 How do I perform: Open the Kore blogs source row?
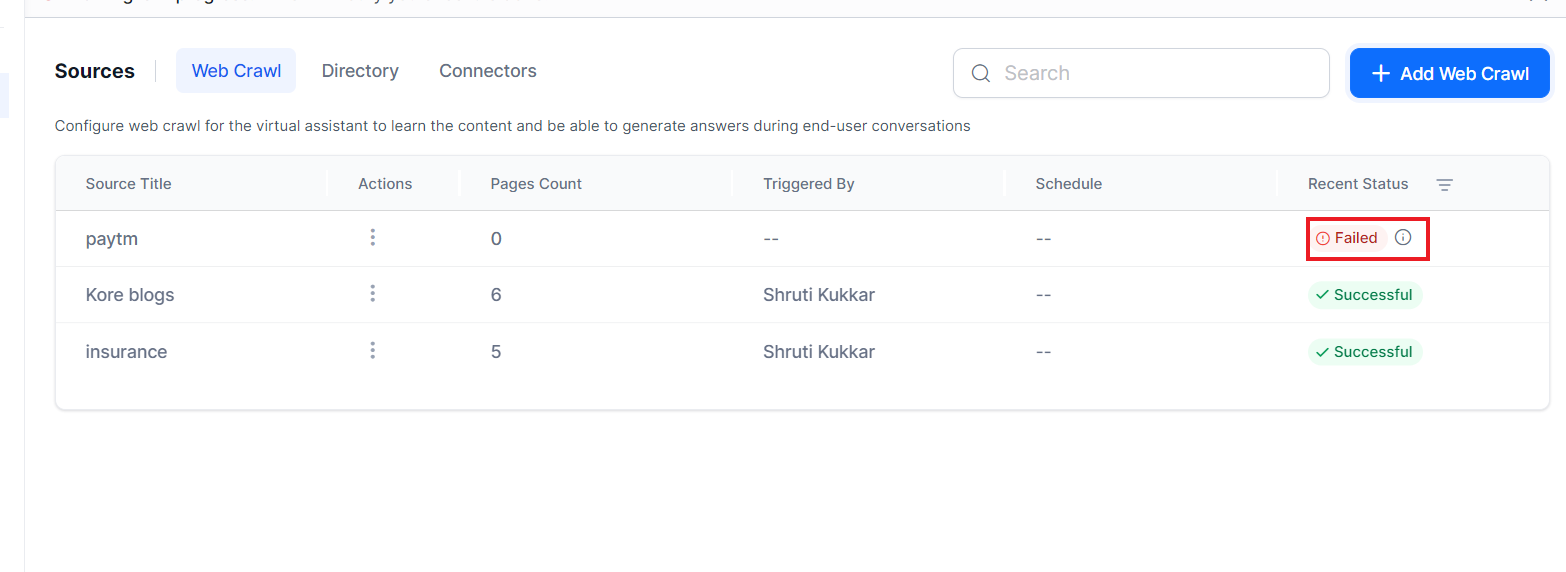[x=130, y=295]
